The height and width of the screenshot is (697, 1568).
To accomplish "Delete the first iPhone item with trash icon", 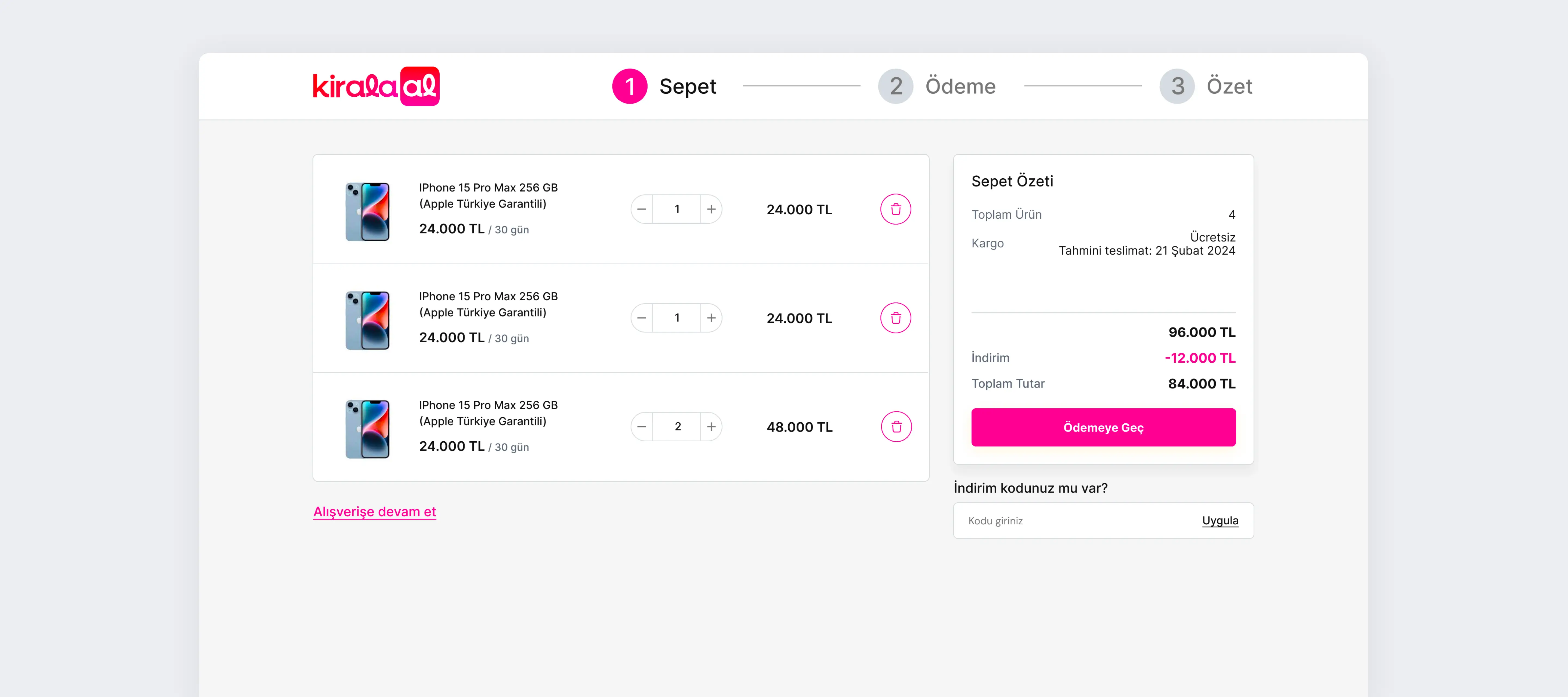I will [895, 209].
